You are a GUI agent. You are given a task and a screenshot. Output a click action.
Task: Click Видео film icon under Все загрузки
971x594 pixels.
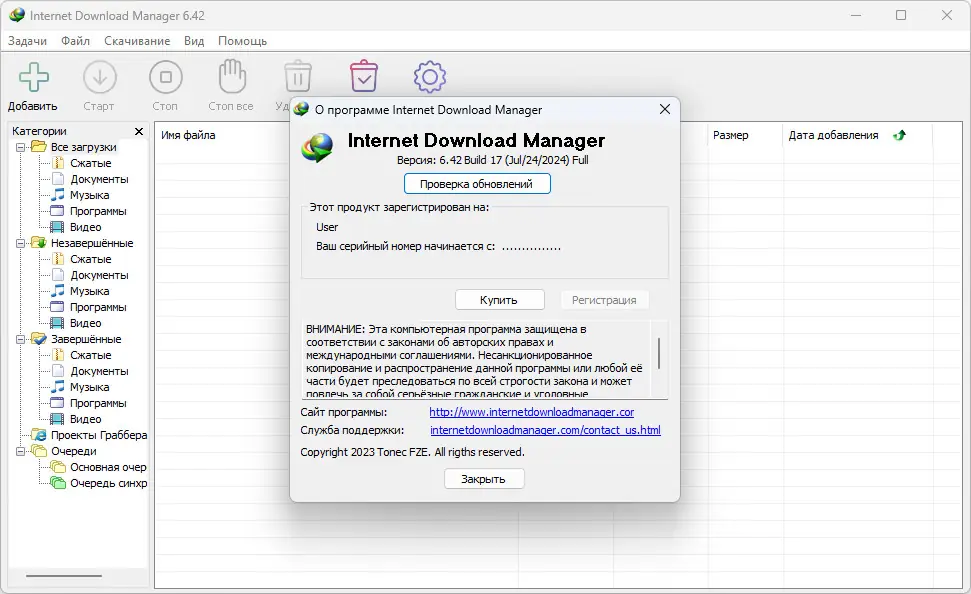coord(57,227)
